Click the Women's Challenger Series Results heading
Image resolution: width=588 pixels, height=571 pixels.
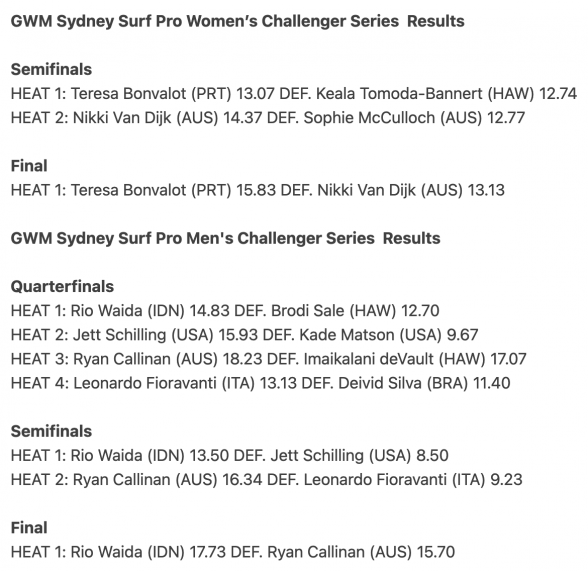(237, 21)
